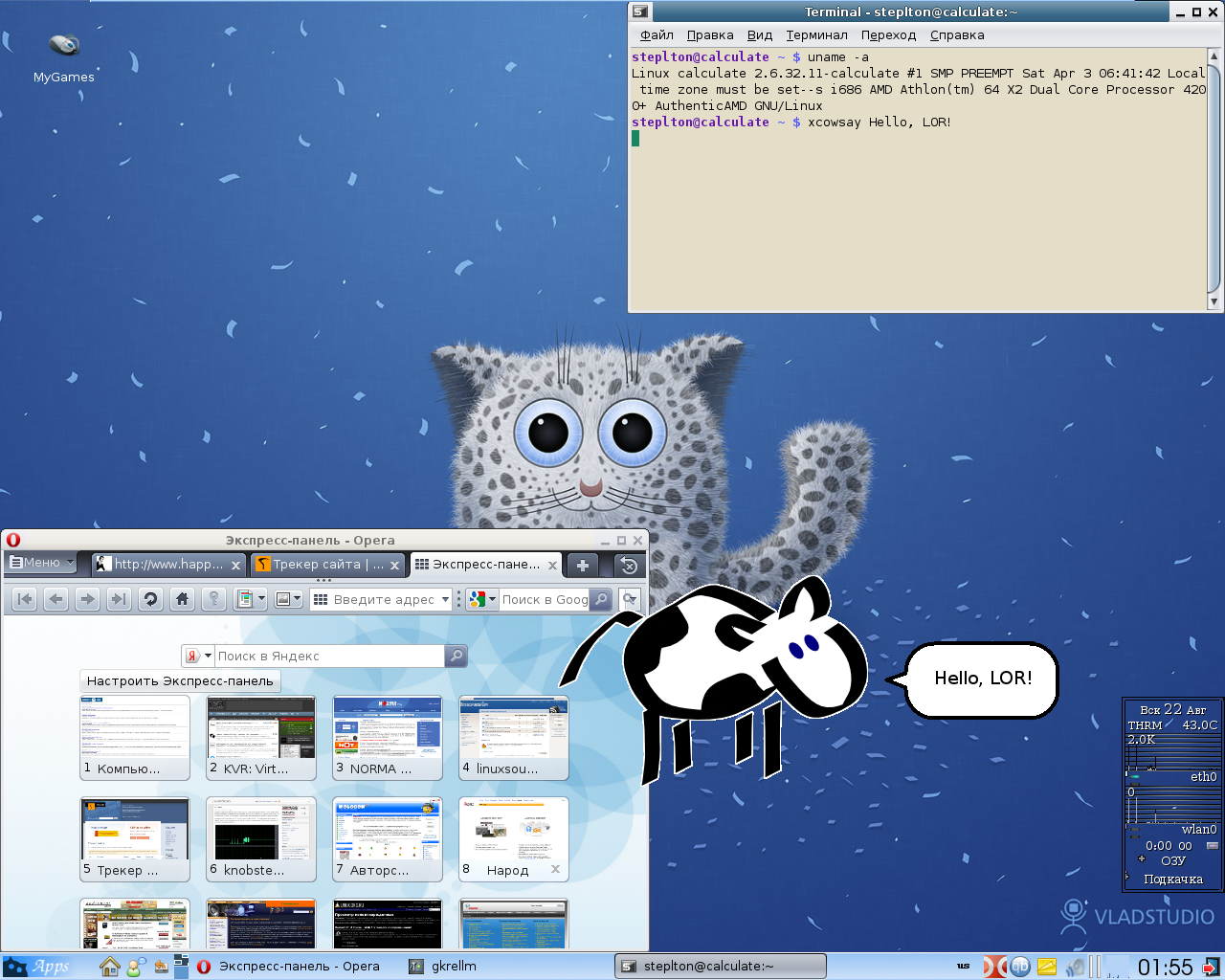Open speed dial 6 knobste...
Viewport: 1225px width, 980px height.
pyautogui.click(x=261, y=838)
